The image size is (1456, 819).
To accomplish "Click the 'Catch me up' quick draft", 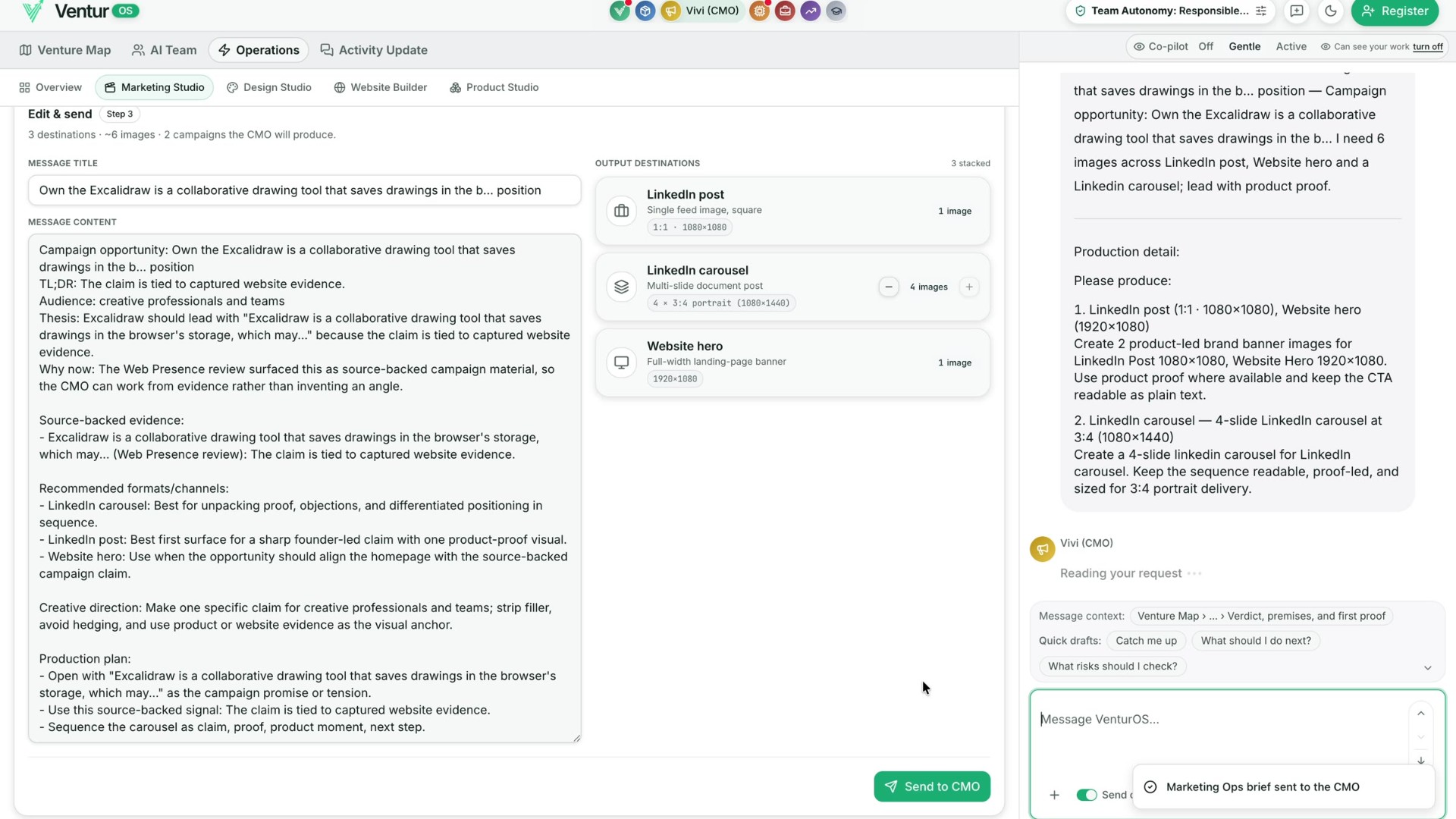I will 1146,641.
